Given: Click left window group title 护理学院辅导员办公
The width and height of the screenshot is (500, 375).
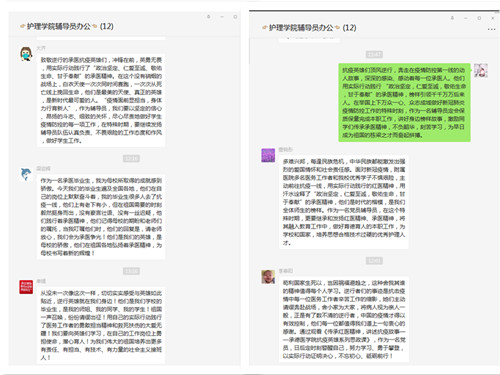Looking at the screenshot, I should point(59,26).
